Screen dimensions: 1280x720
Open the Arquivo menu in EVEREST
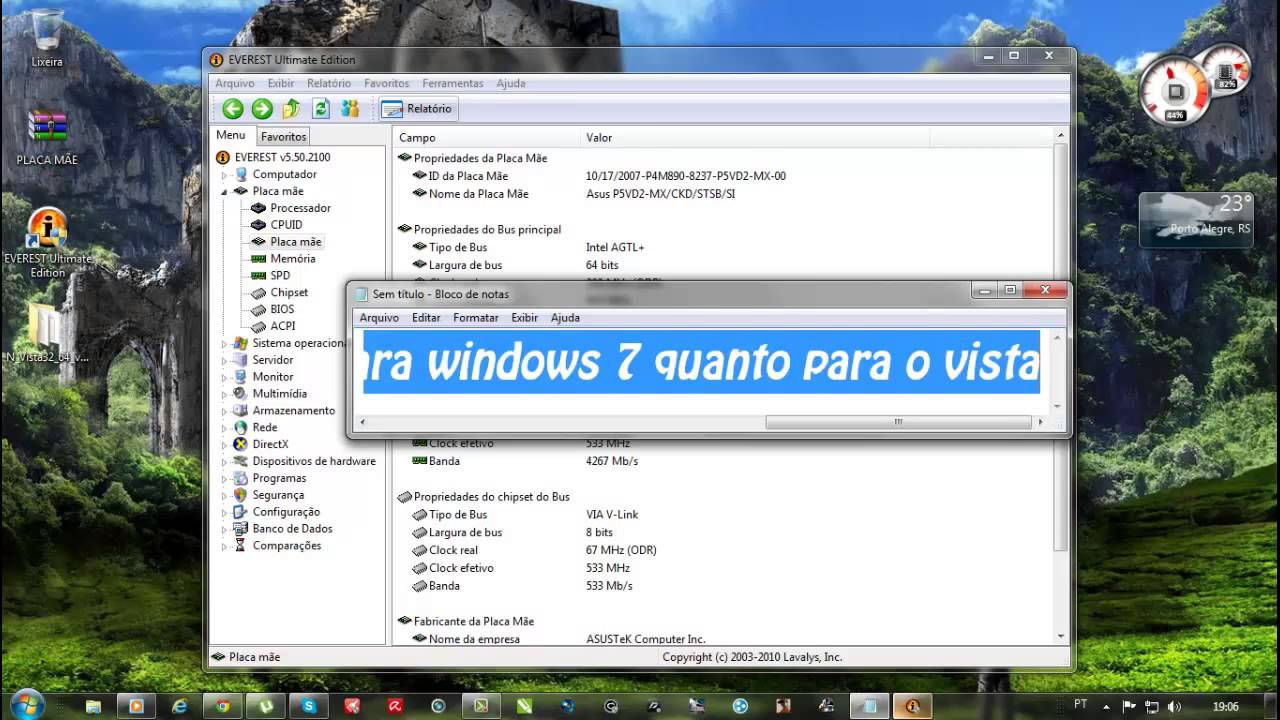(x=235, y=83)
